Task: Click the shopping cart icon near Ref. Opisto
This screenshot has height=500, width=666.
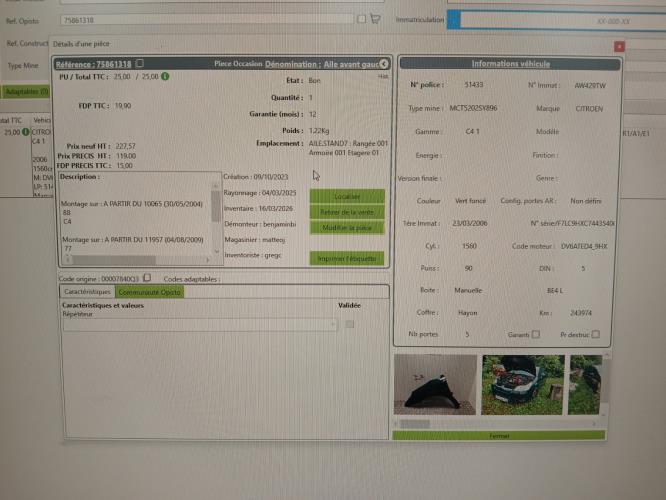Action: (x=375, y=18)
